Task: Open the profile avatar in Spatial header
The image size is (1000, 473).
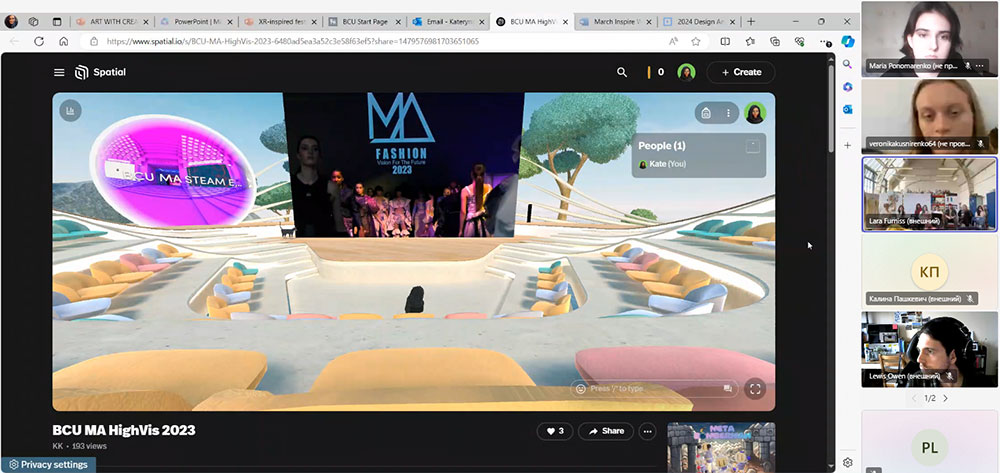Action: point(686,73)
